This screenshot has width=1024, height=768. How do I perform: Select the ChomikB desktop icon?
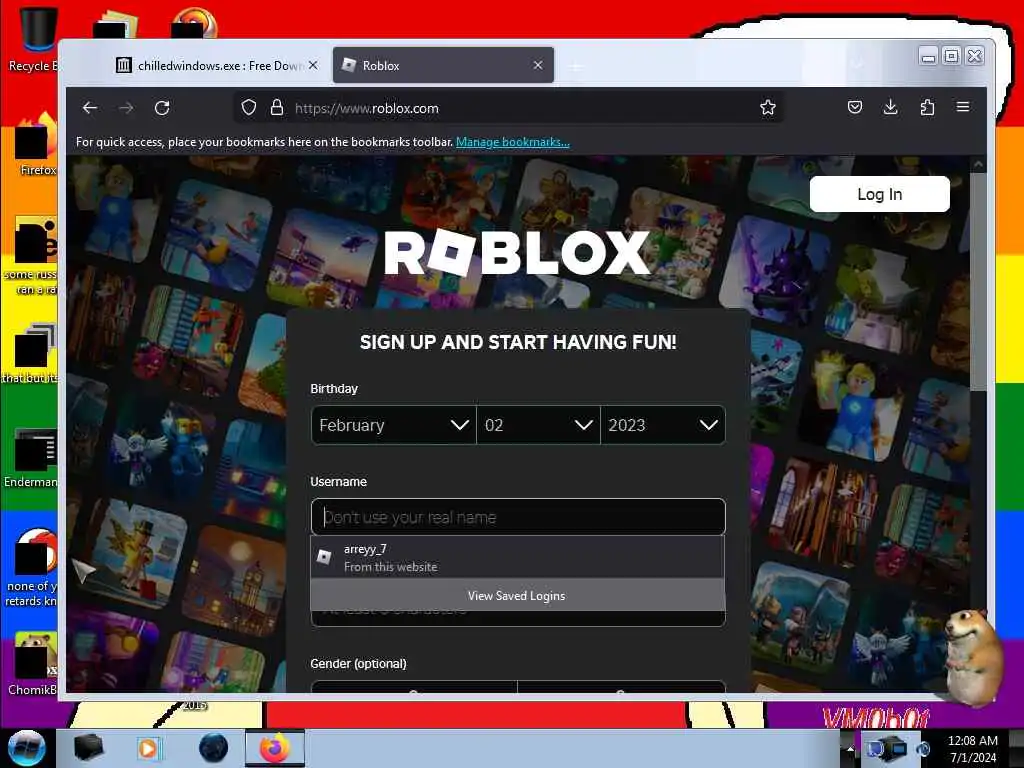point(33,663)
